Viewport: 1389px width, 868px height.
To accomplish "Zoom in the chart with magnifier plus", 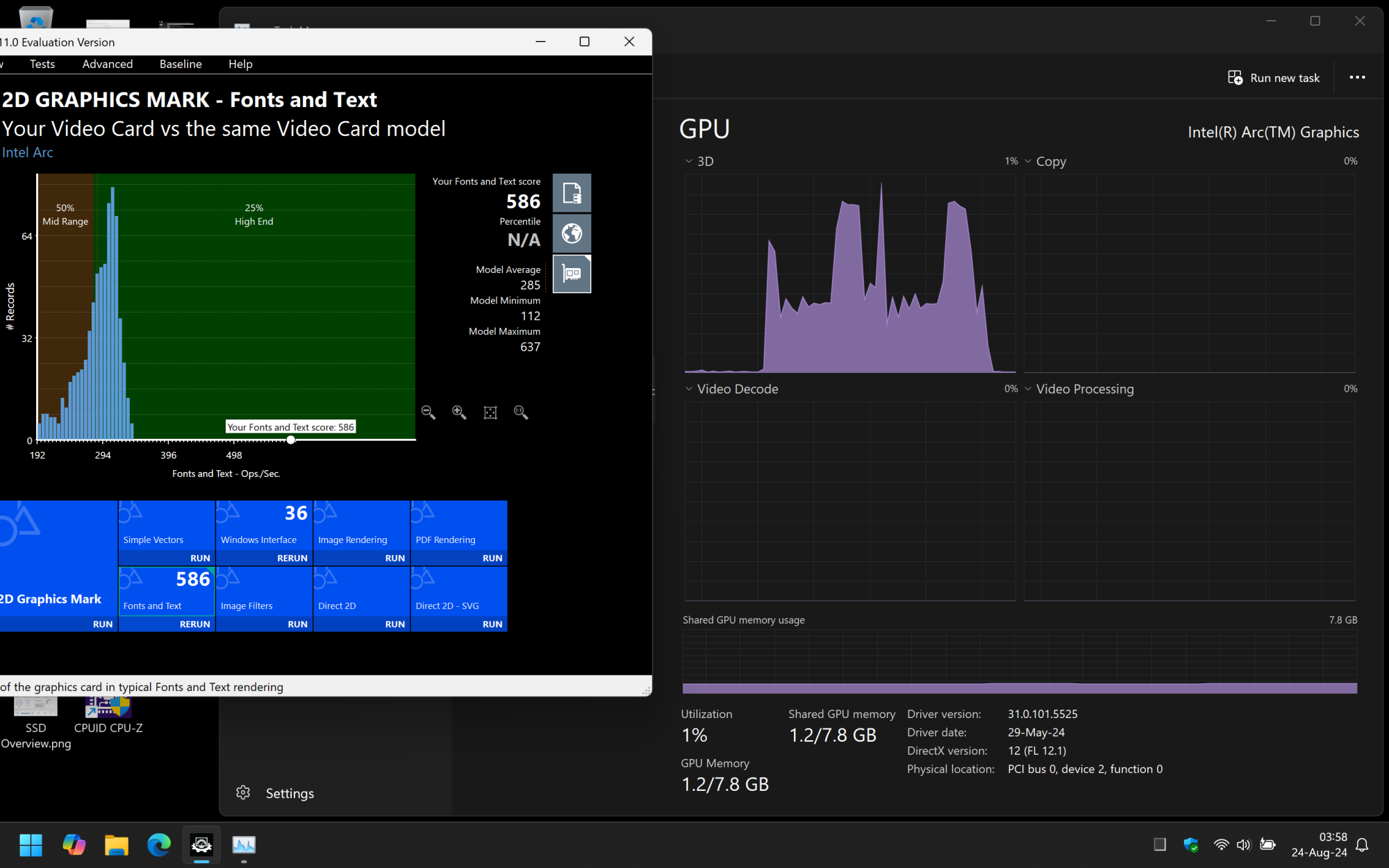I will [459, 412].
